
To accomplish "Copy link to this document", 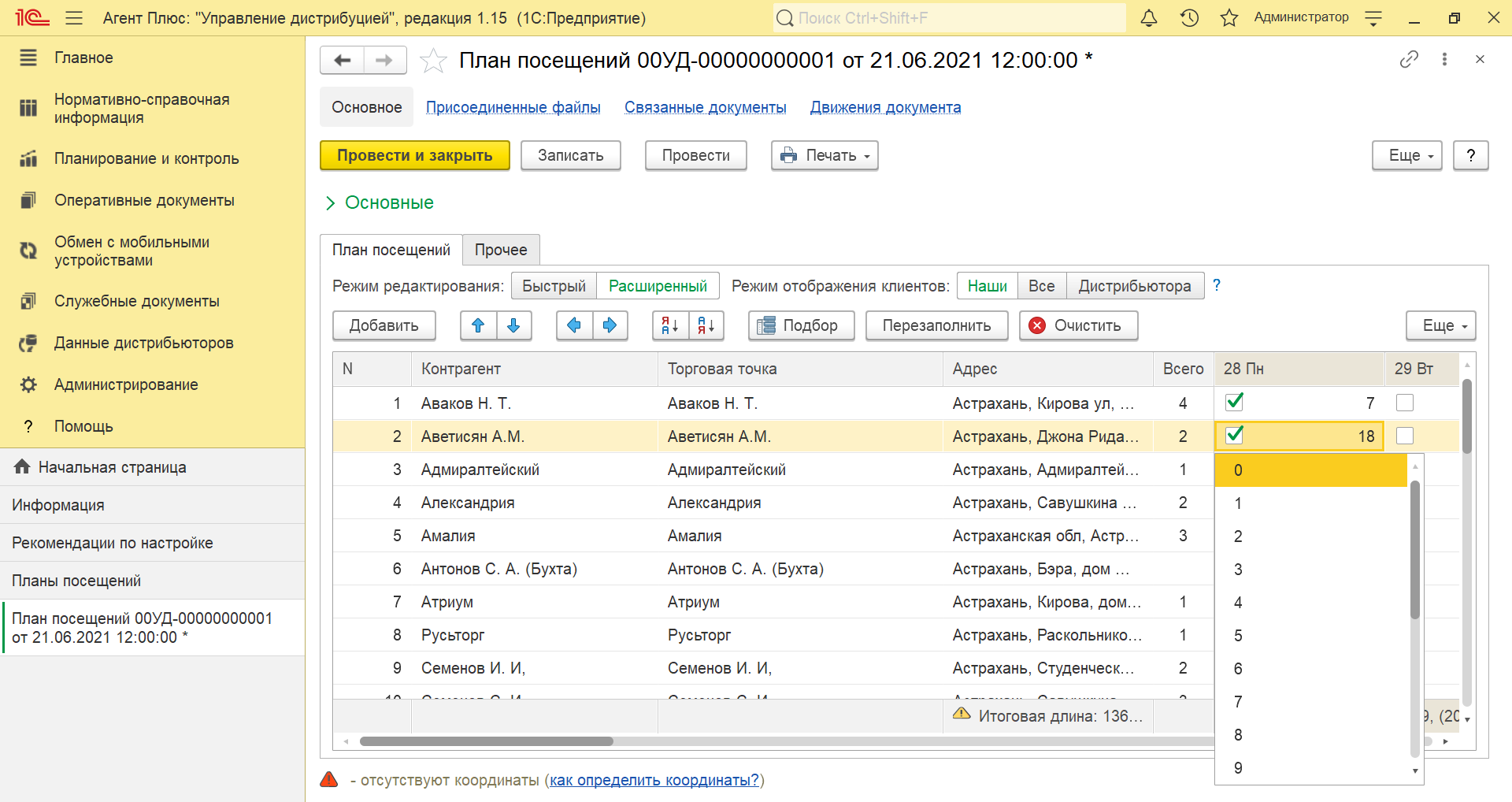I will pos(1409,59).
